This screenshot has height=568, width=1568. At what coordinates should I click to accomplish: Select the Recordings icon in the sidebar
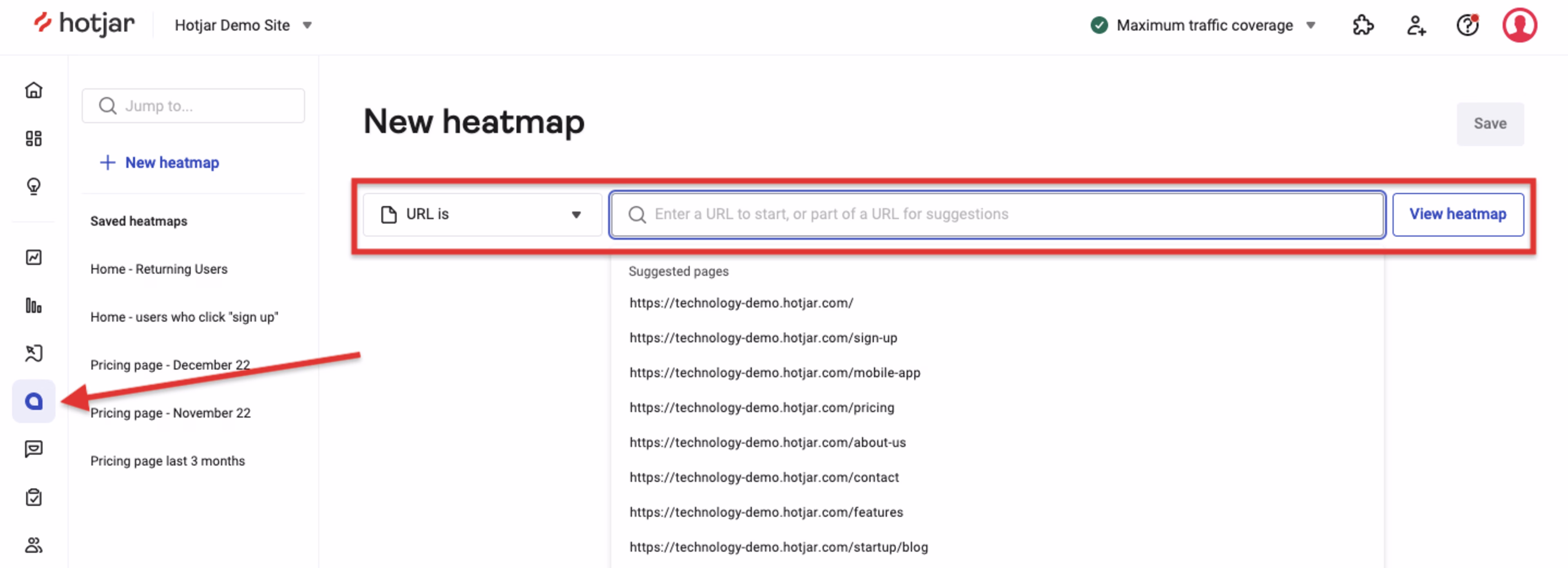pos(33,353)
